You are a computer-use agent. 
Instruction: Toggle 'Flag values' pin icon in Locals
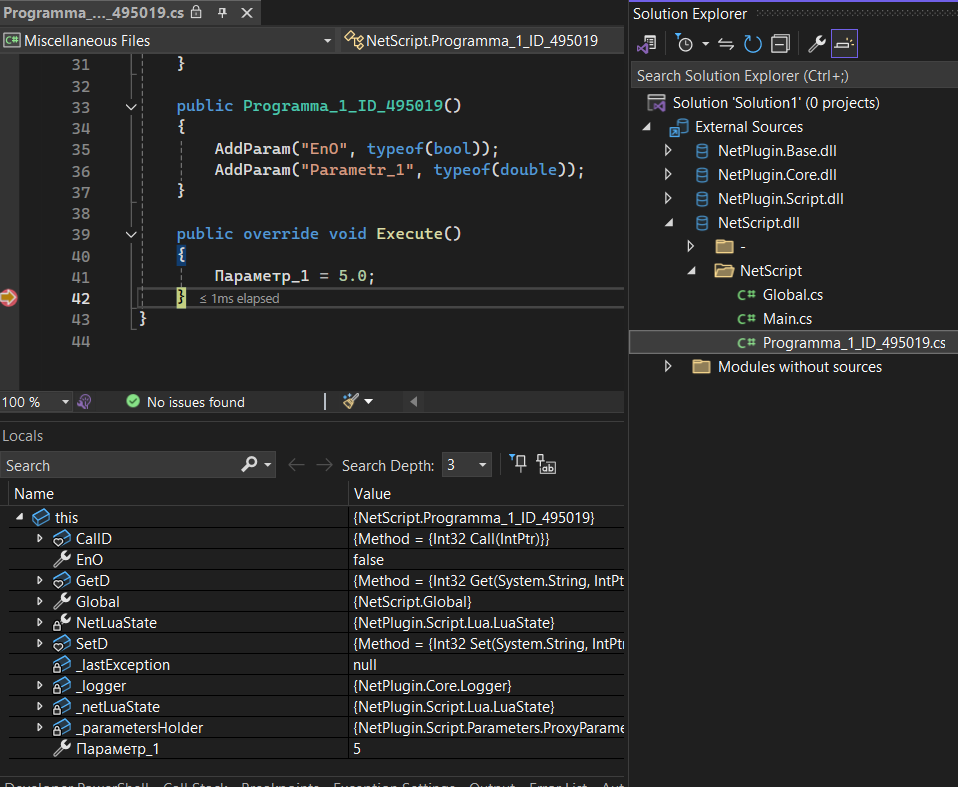[518, 463]
